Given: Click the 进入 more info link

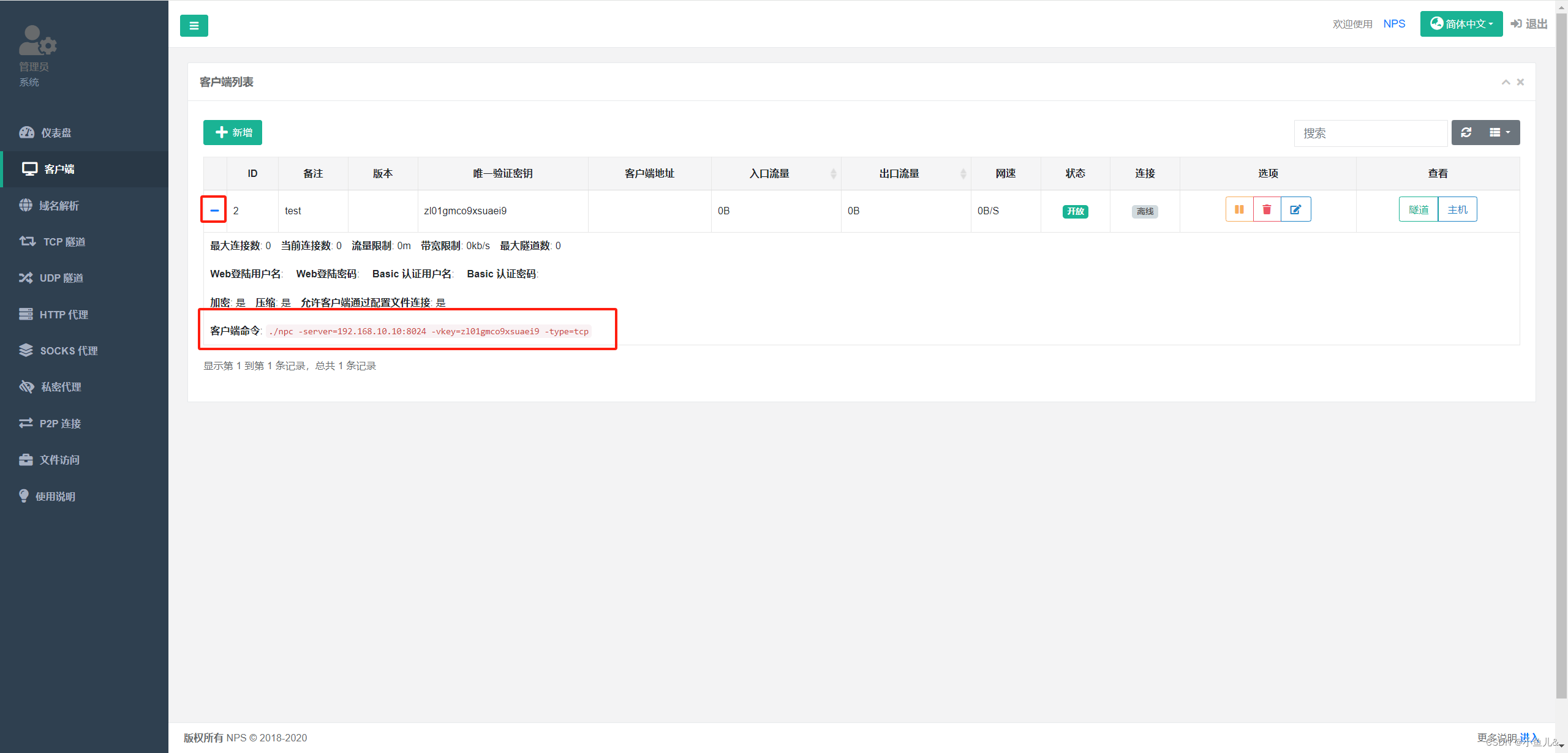Looking at the screenshot, I should point(1529,737).
